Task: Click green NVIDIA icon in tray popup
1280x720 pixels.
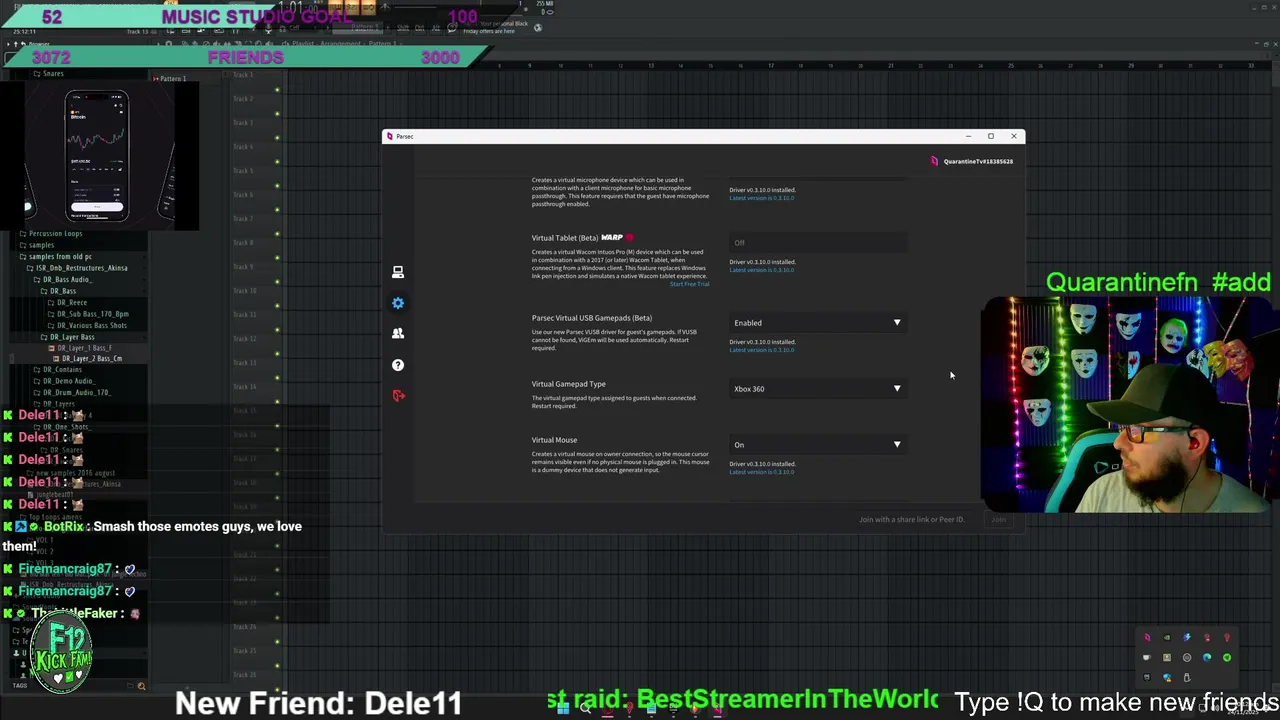Action: [x=1167, y=638]
